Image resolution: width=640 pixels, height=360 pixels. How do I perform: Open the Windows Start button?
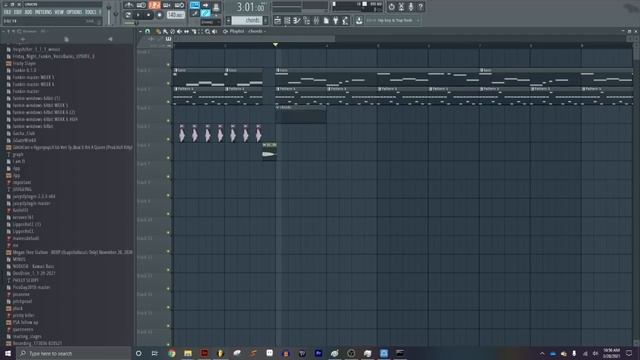(8, 353)
